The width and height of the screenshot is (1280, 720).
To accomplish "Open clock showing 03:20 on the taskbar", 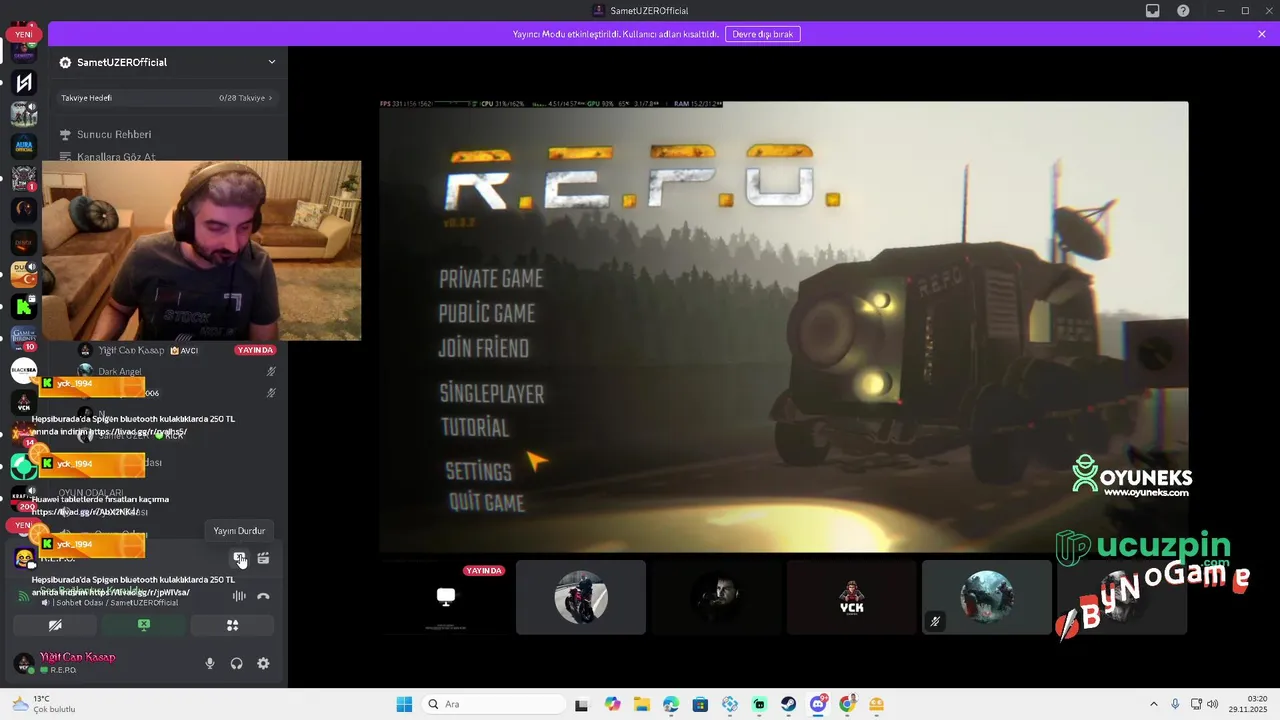I will (x=1249, y=704).
